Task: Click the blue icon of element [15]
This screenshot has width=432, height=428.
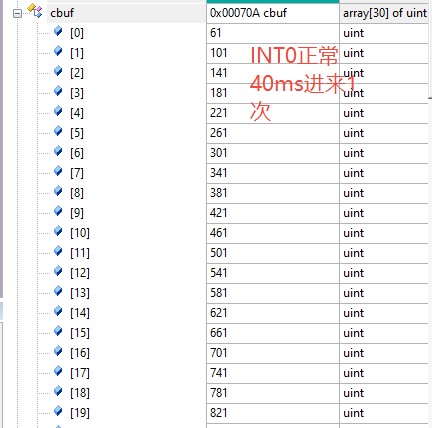Action: pos(58,331)
